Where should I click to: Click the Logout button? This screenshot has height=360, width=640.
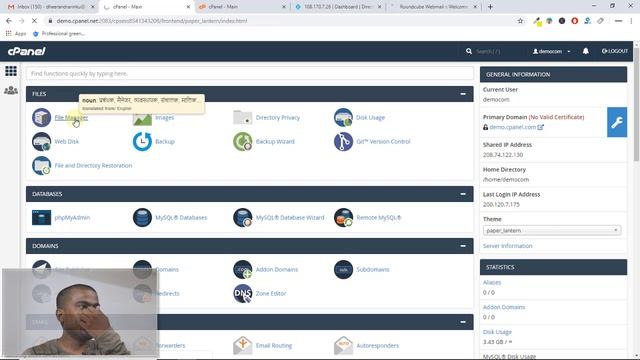[x=615, y=51]
